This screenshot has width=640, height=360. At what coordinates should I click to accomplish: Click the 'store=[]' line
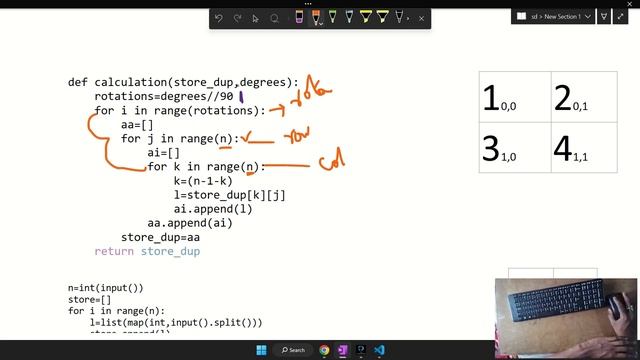[89, 300]
